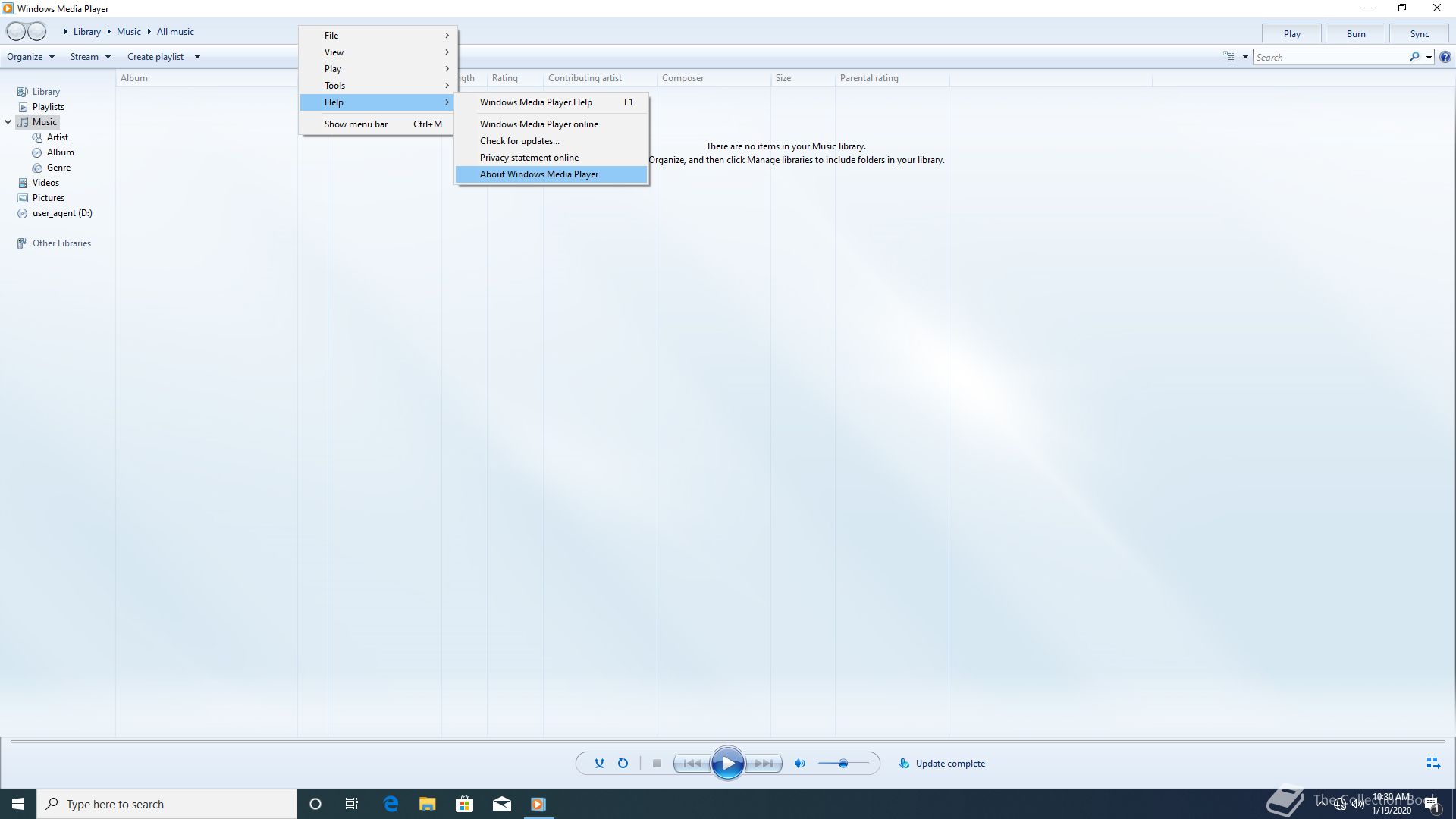Open View options dropdown arrow
The image size is (1456, 819).
click(1245, 57)
